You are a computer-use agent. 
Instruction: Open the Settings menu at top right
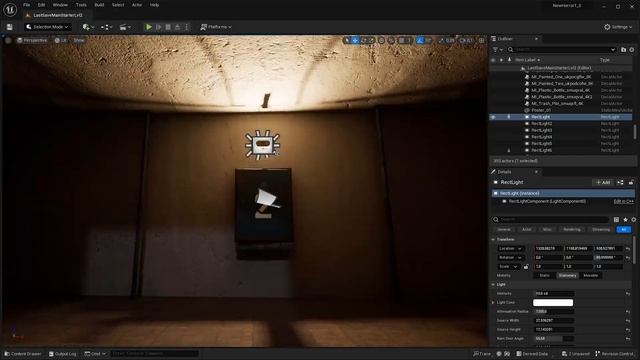click(618, 27)
